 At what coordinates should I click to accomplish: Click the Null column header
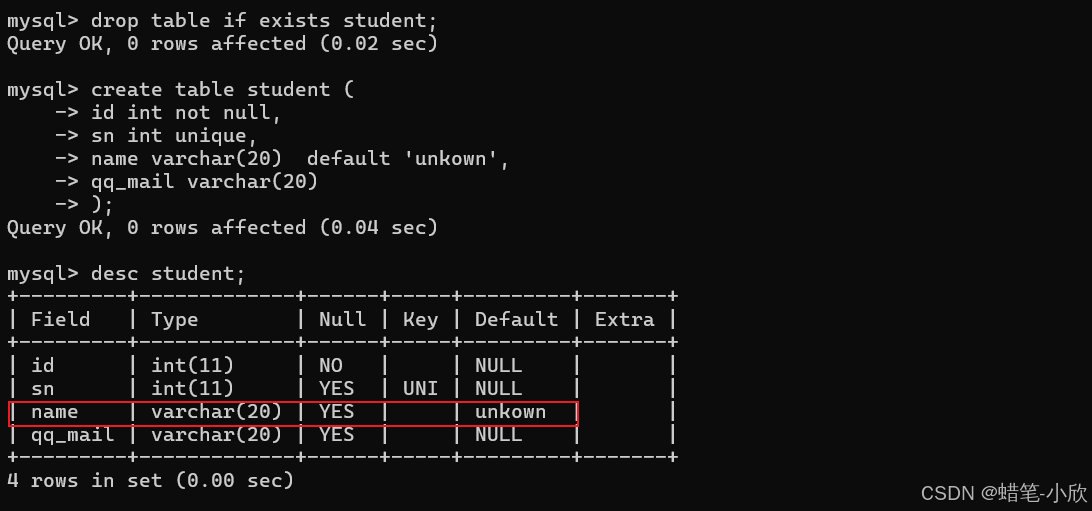(343, 320)
